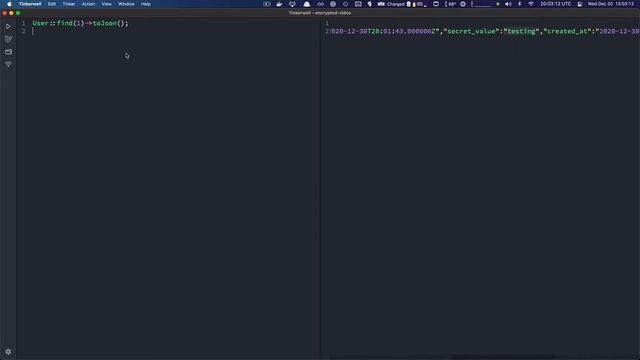Click the clock-like menu bar icon
The image size is (640, 360).
345,4
